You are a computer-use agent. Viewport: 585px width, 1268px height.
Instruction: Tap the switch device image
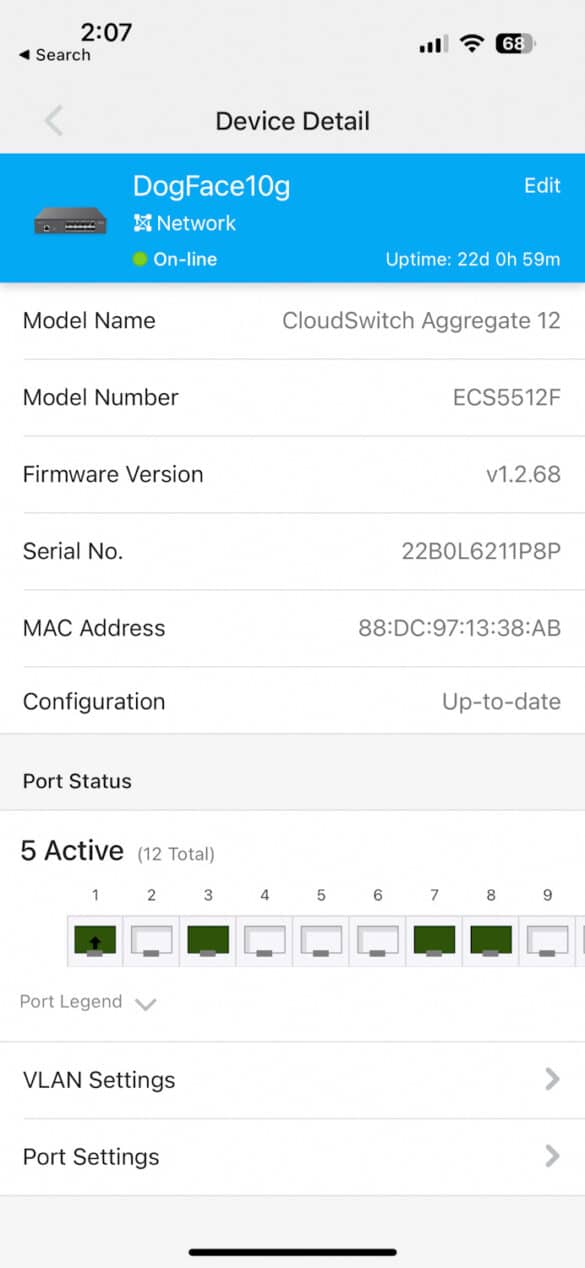point(71,221)
